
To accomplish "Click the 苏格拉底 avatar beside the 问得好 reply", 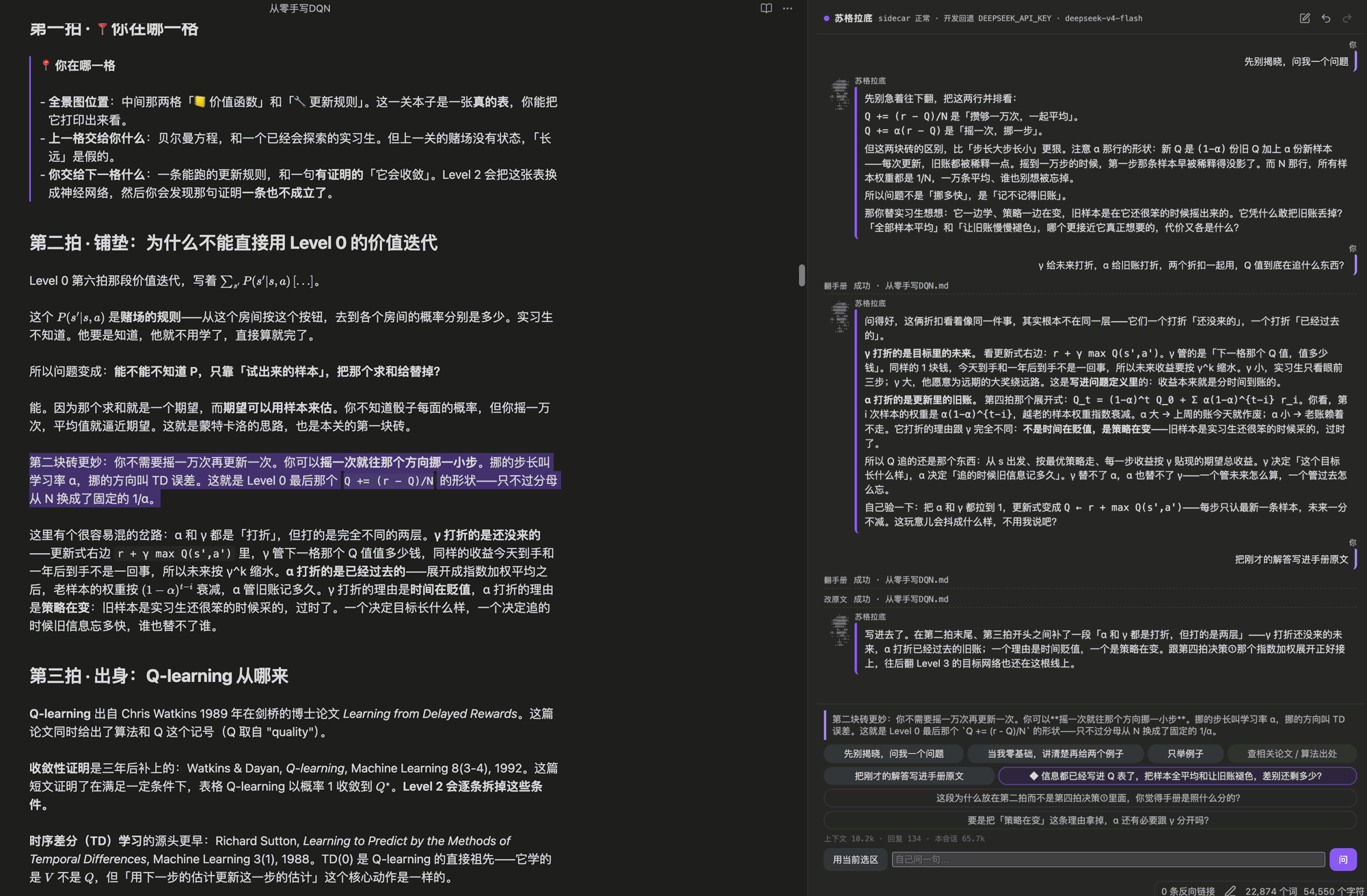I will pyautogui.click(x=840, y=316).
